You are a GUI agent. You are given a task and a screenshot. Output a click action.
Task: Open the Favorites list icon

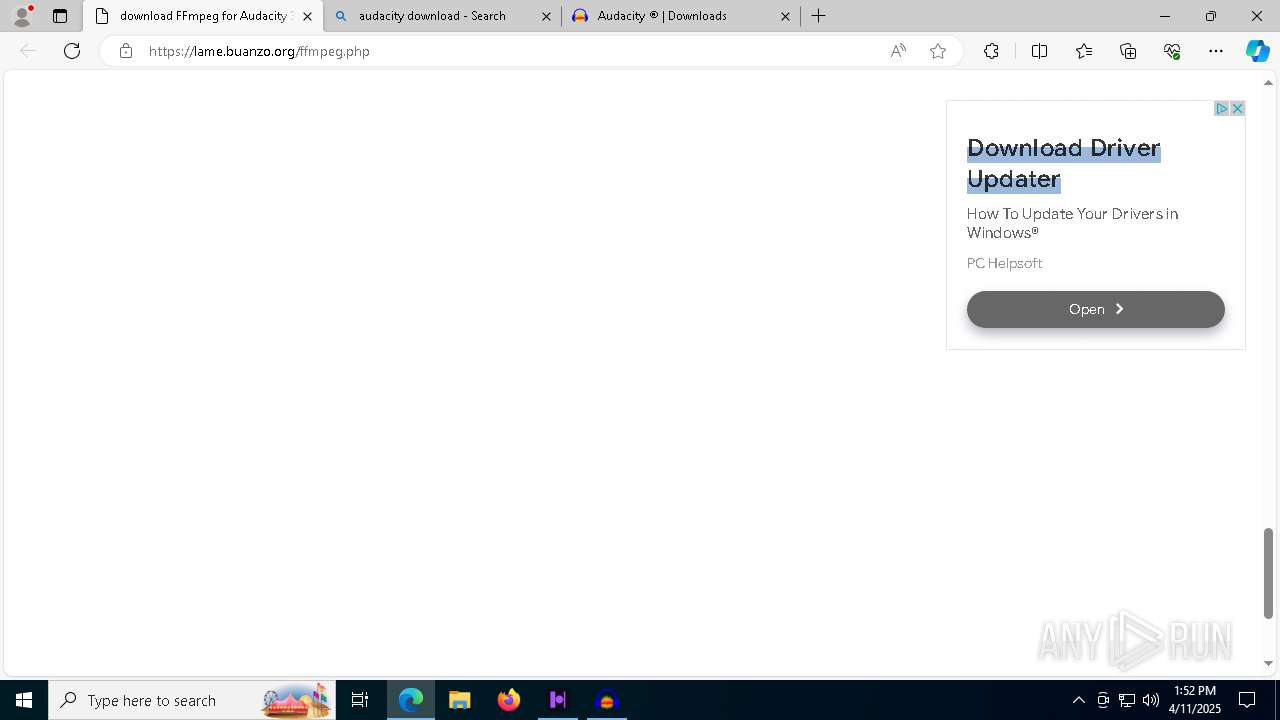coord(1084,51)
